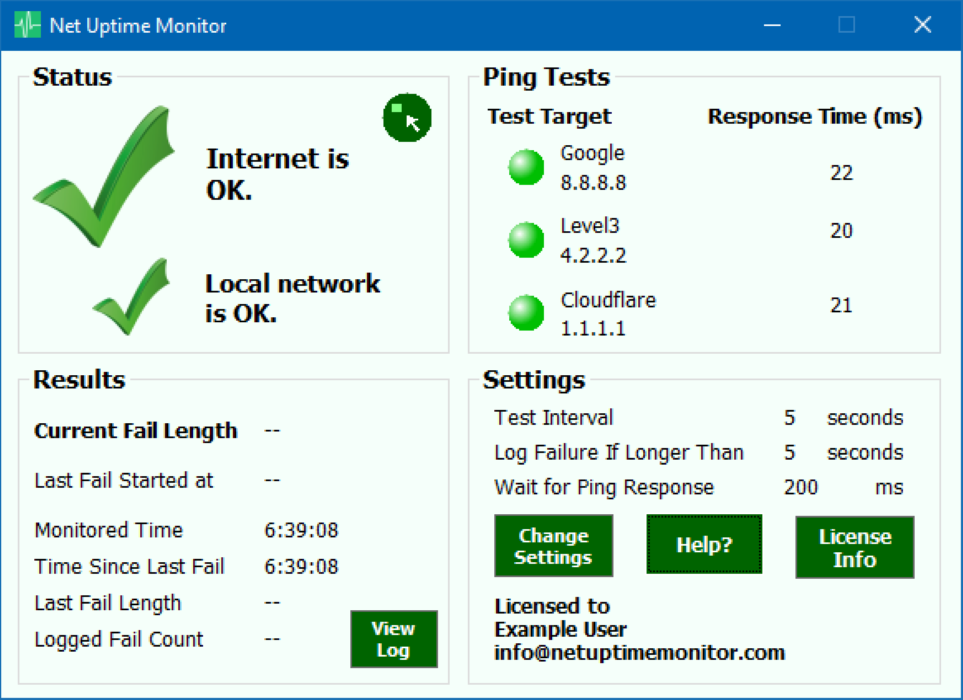Click the Last Fail Started at label
The height and width of the screenshot is (700, 963).
[x=123, y=480]
